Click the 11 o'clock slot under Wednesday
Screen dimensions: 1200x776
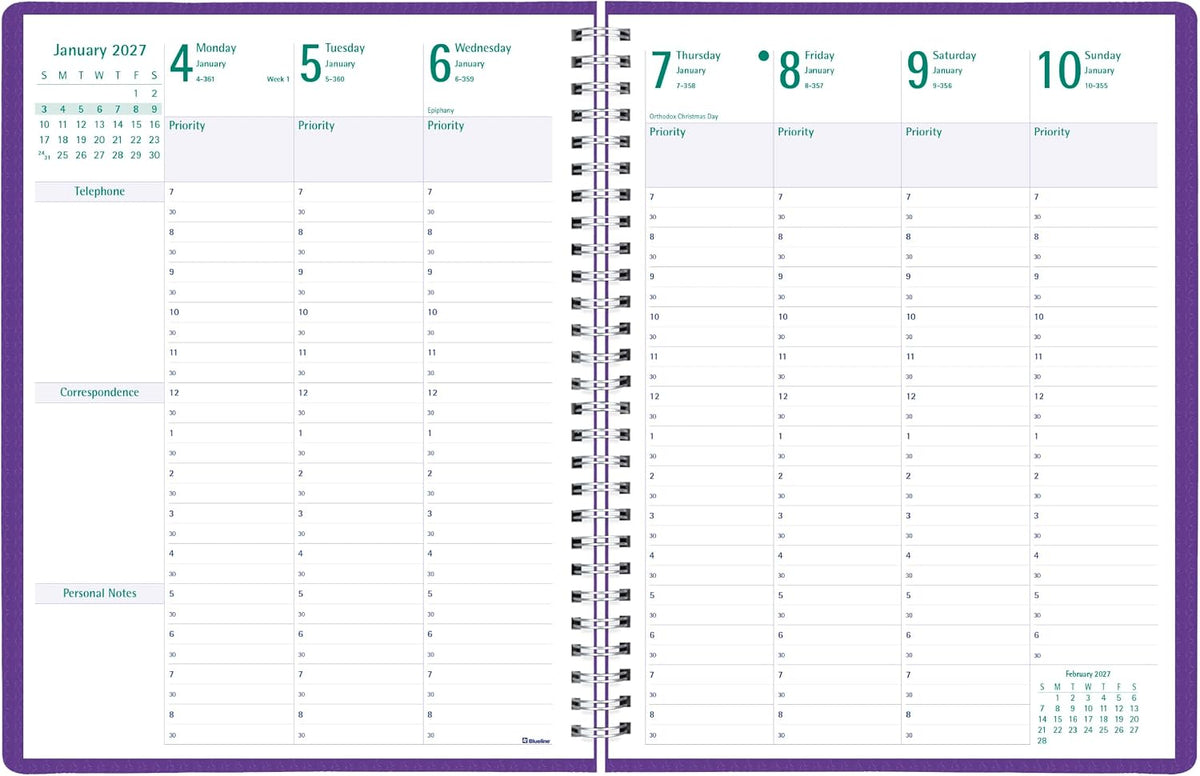(488, 352)
